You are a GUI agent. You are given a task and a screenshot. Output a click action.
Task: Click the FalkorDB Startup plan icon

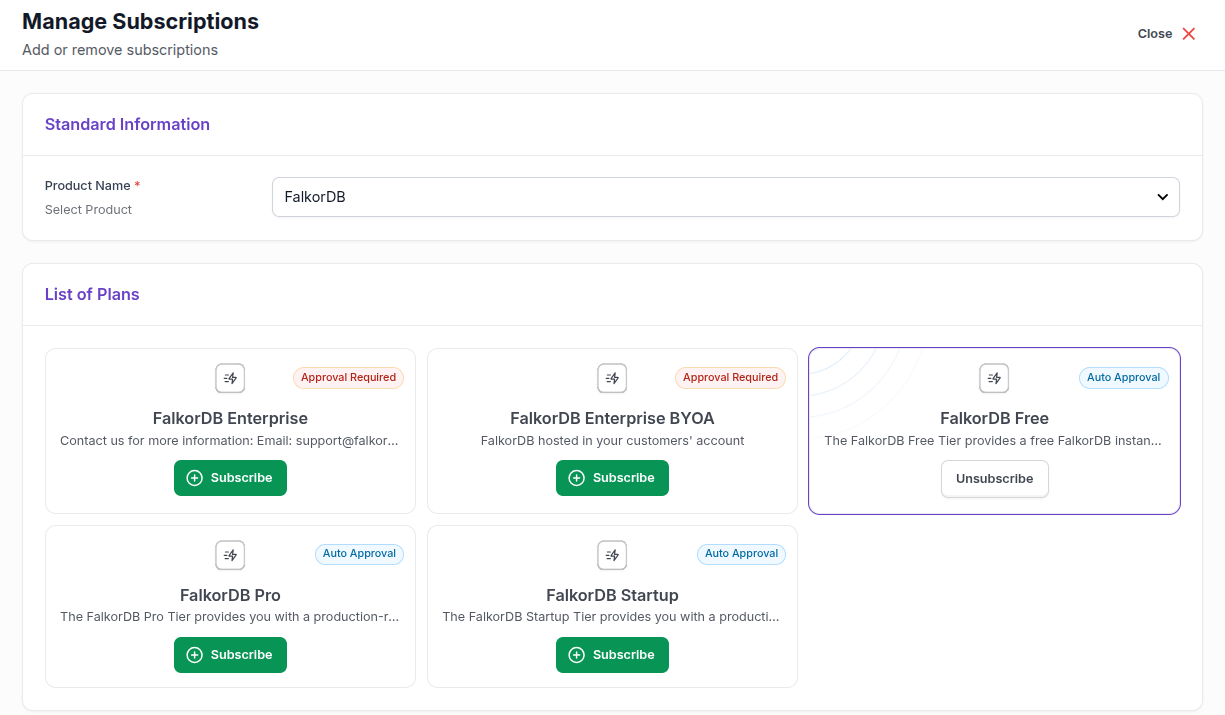[x=612, y=555]
